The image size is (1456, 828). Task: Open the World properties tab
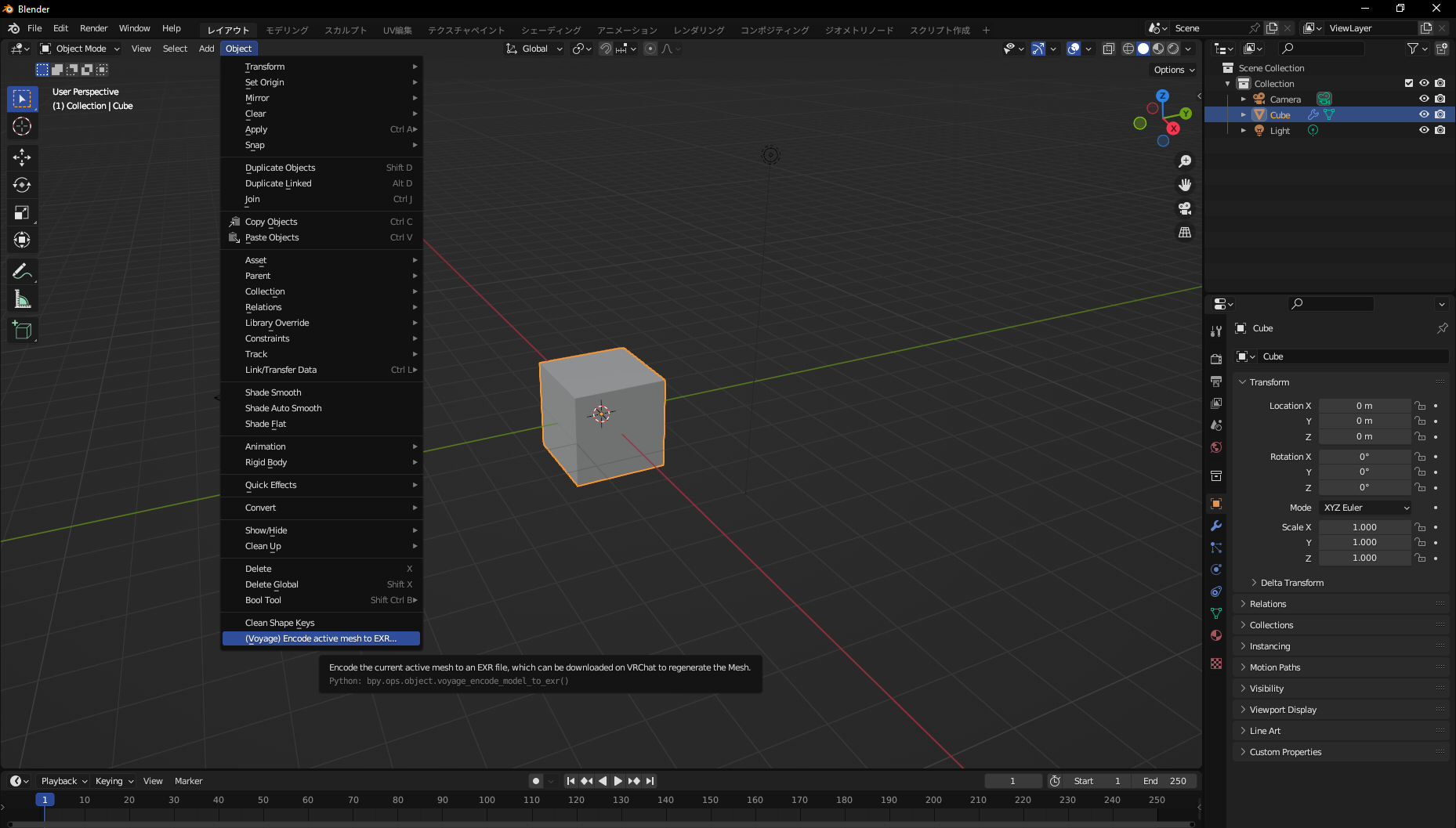coord(1216,447)
